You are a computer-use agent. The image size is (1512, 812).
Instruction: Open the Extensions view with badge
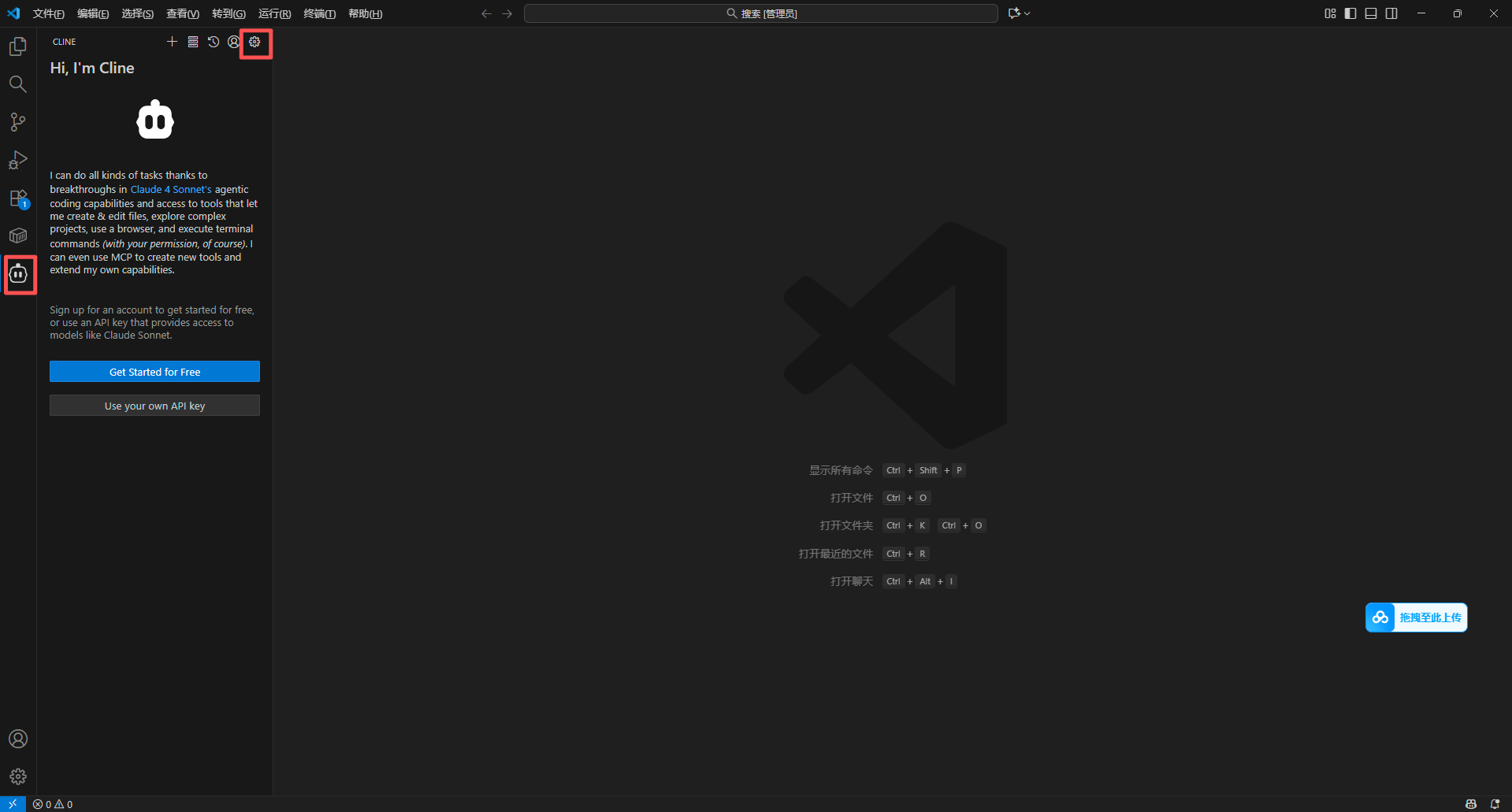click(17, 198)
